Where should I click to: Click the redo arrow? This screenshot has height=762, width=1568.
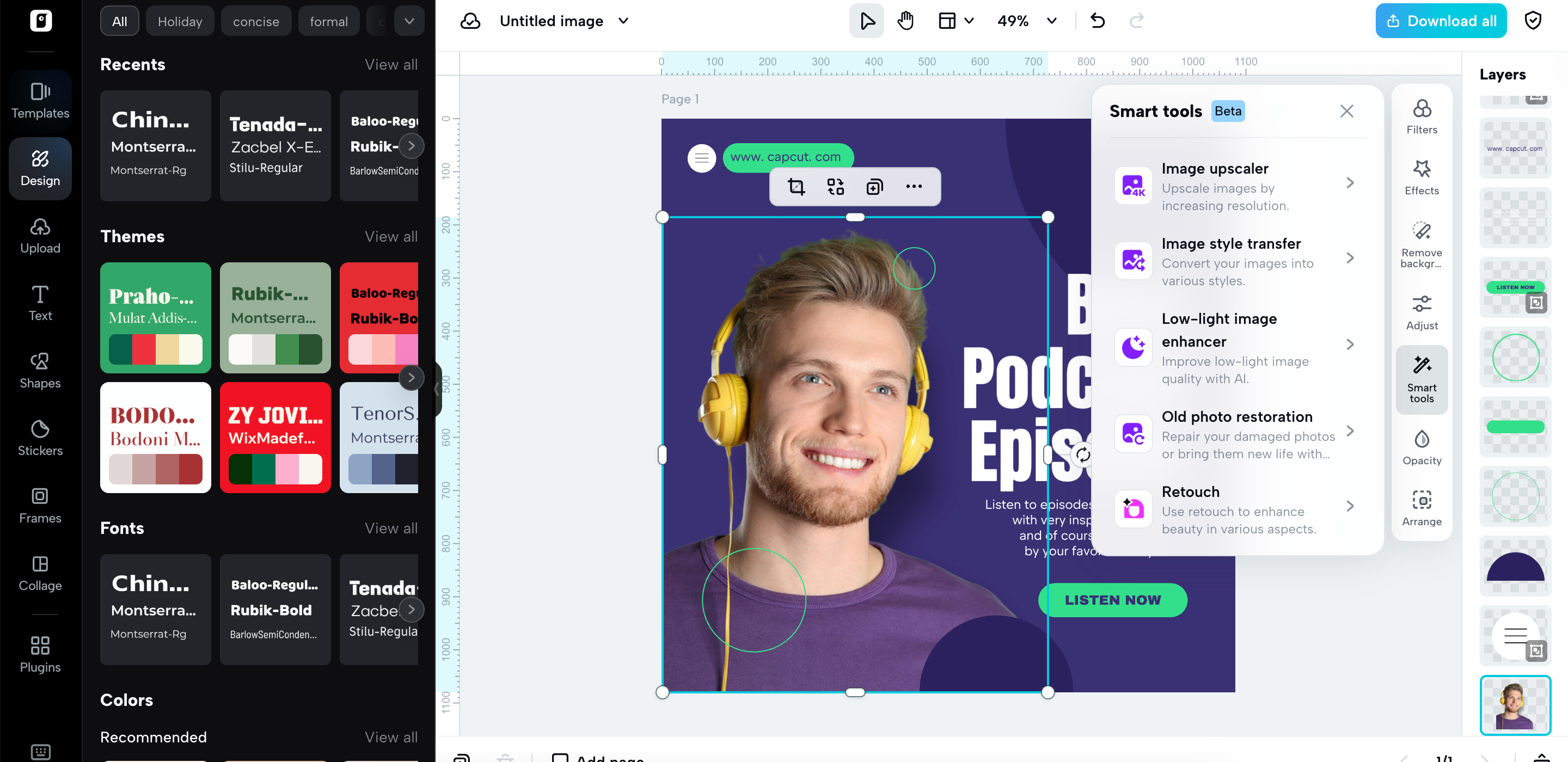click(1136, 21)
